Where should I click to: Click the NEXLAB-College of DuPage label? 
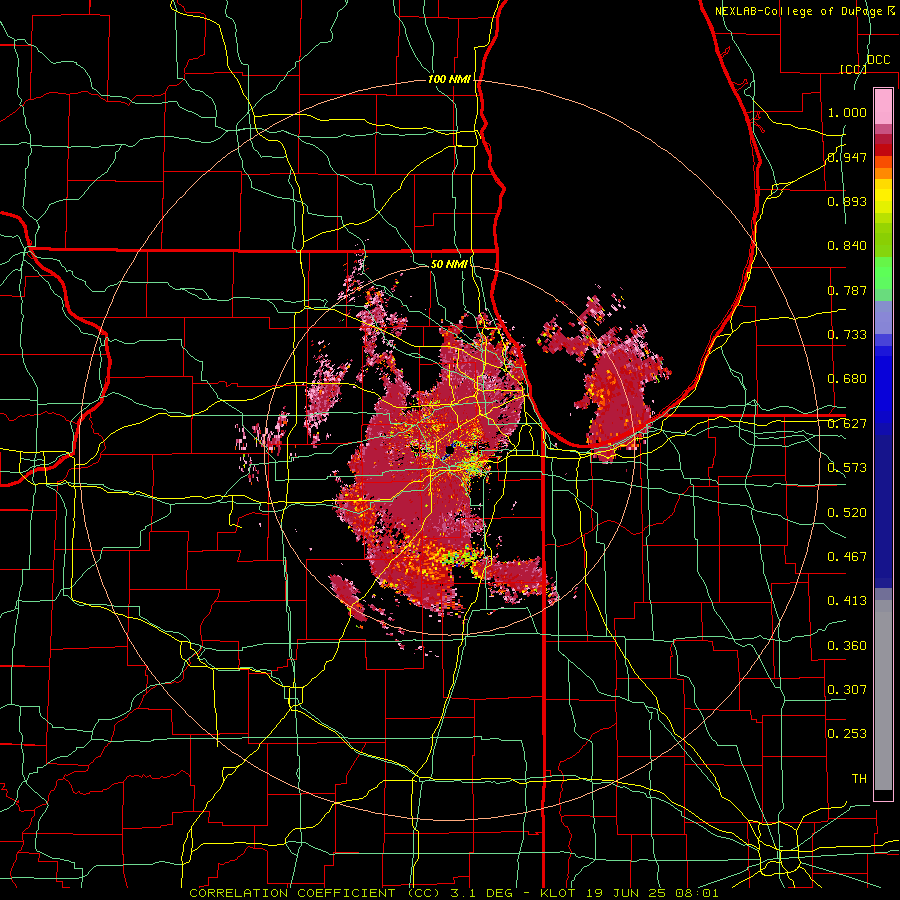[x=800, y=11]
